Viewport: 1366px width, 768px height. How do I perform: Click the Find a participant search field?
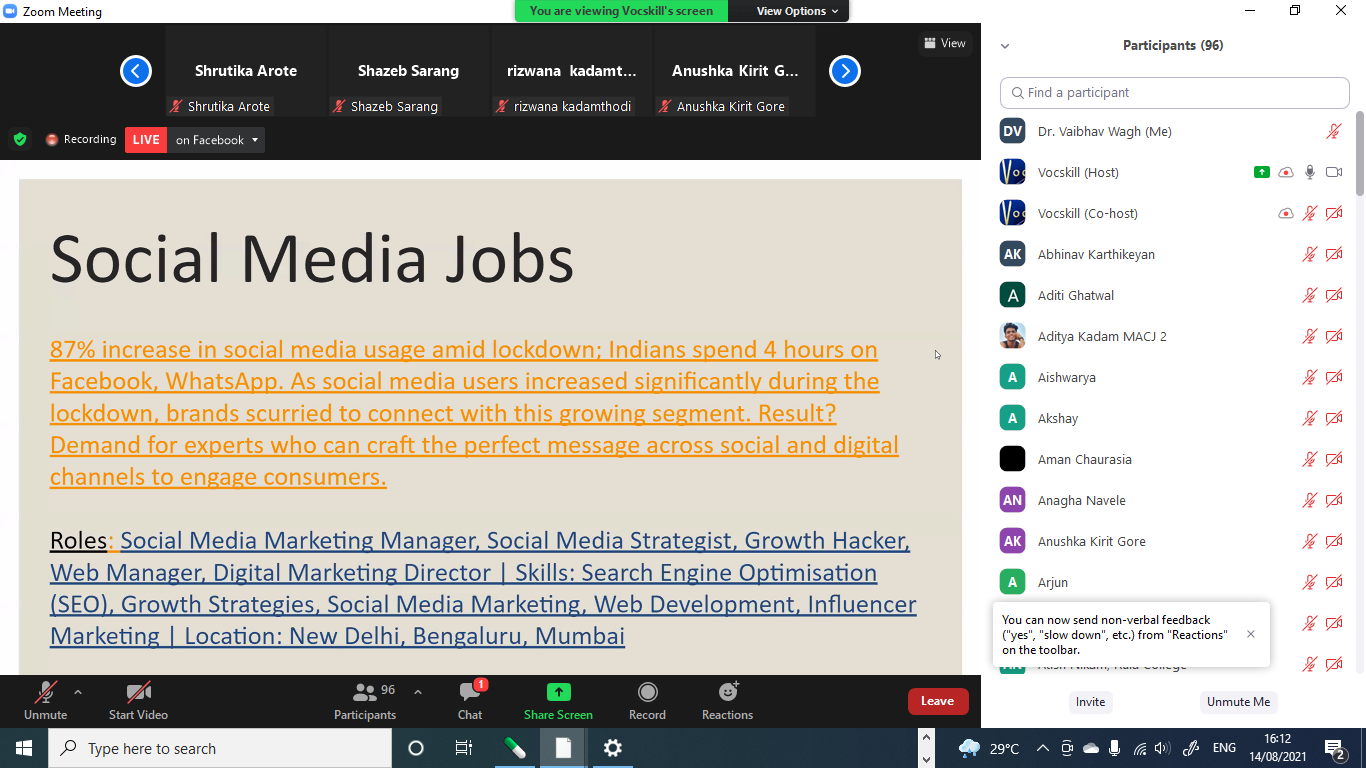point(1175,92)
